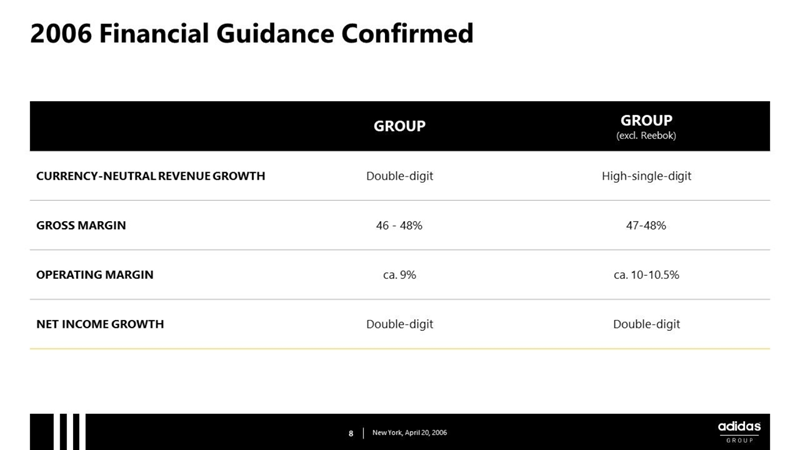Select the 'High-single-digit' cell

(x=646, y=176)
